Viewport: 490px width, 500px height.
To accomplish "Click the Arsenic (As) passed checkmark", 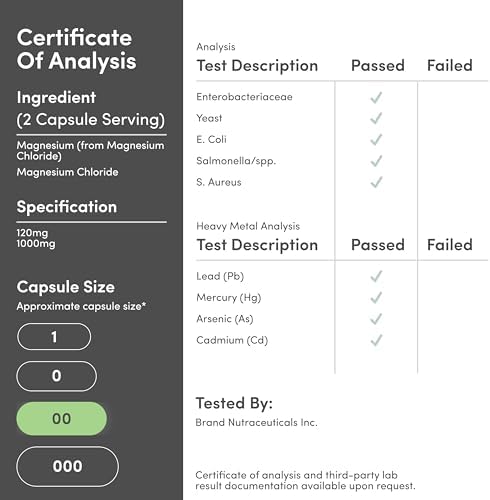I will (x=376, y=319).
